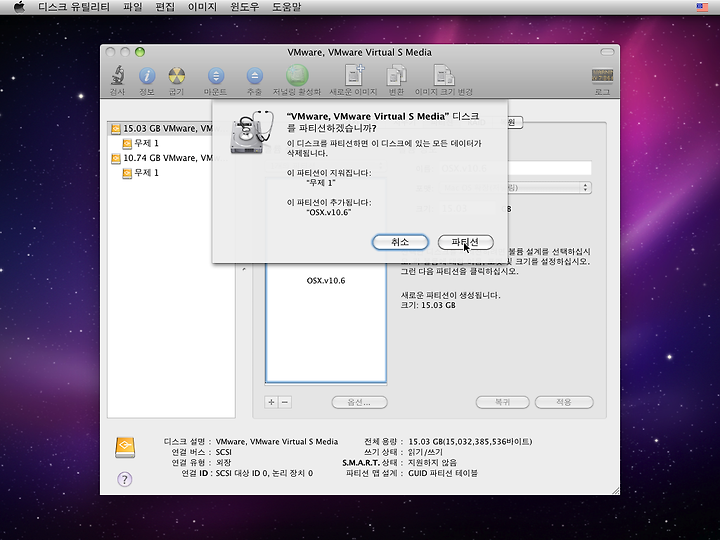This screenshot has width=720, height=540.
Task: Click the green zoom window button
Action: [140, 52]
